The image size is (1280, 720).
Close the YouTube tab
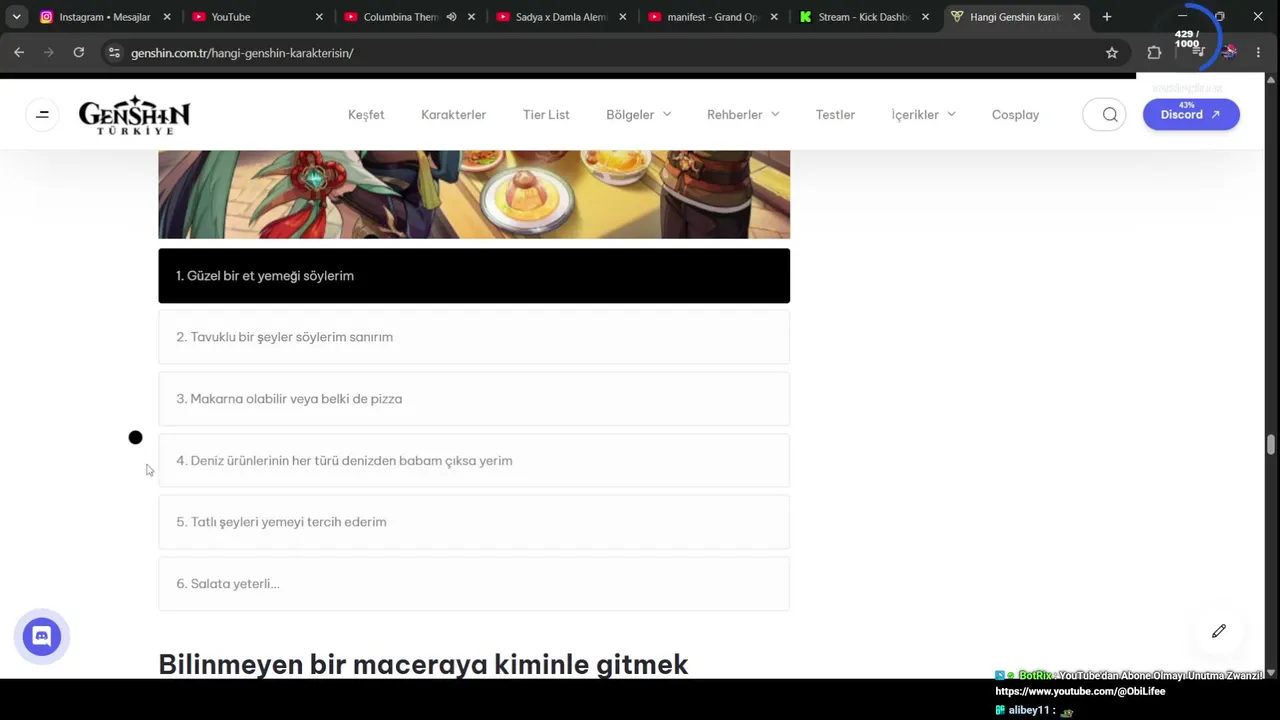click(319, 17)
